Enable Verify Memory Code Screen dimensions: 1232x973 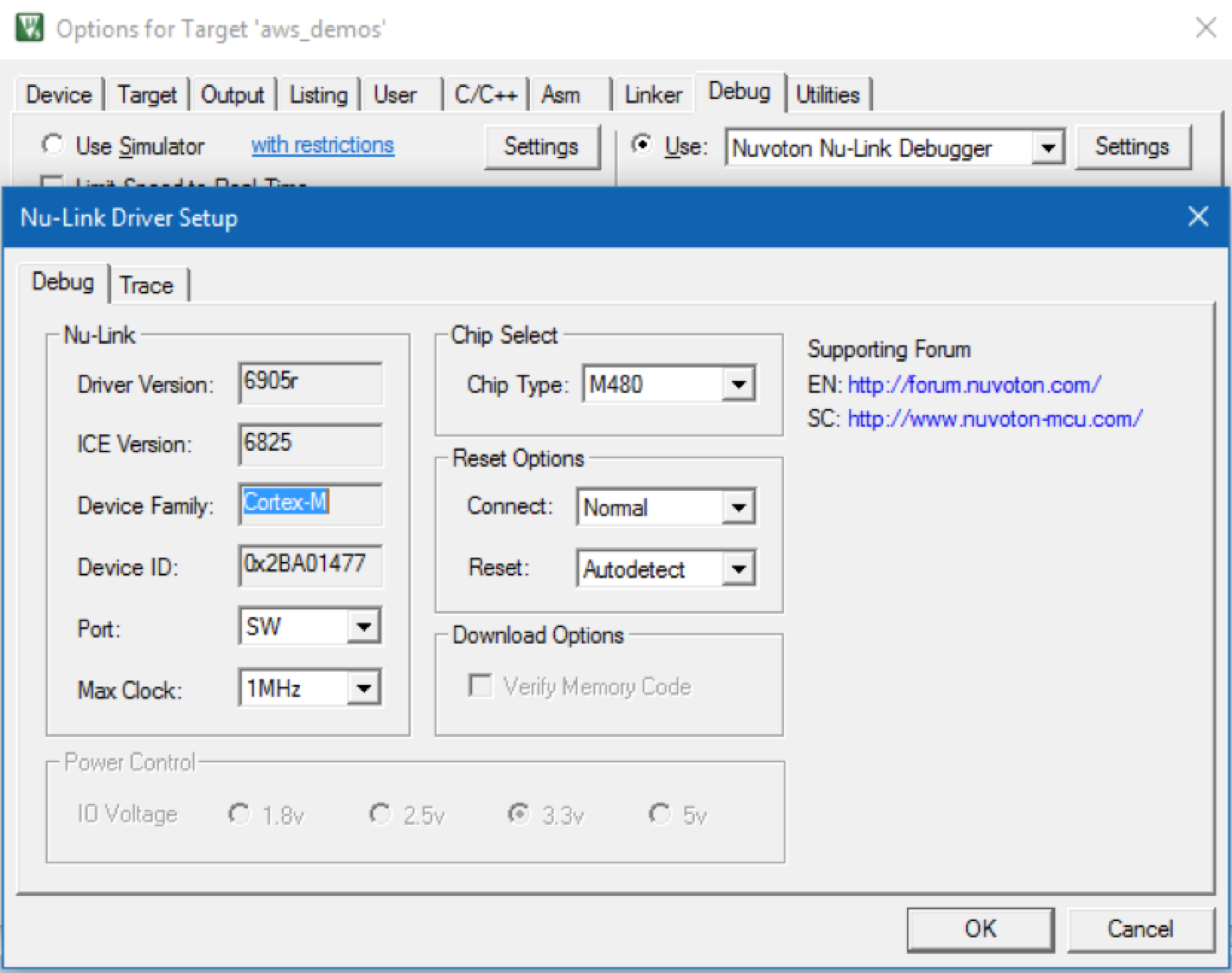pyautogui.click(x=480, y=685)
